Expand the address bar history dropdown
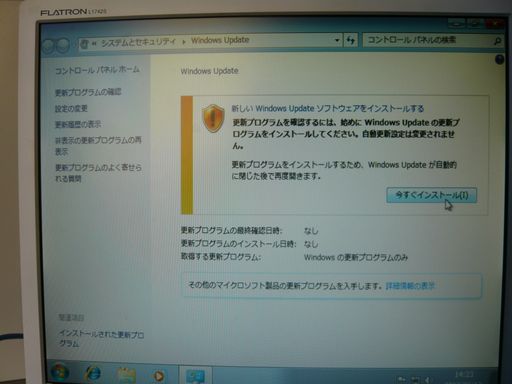This screenshot has height=384, width=512. (337, 41)
